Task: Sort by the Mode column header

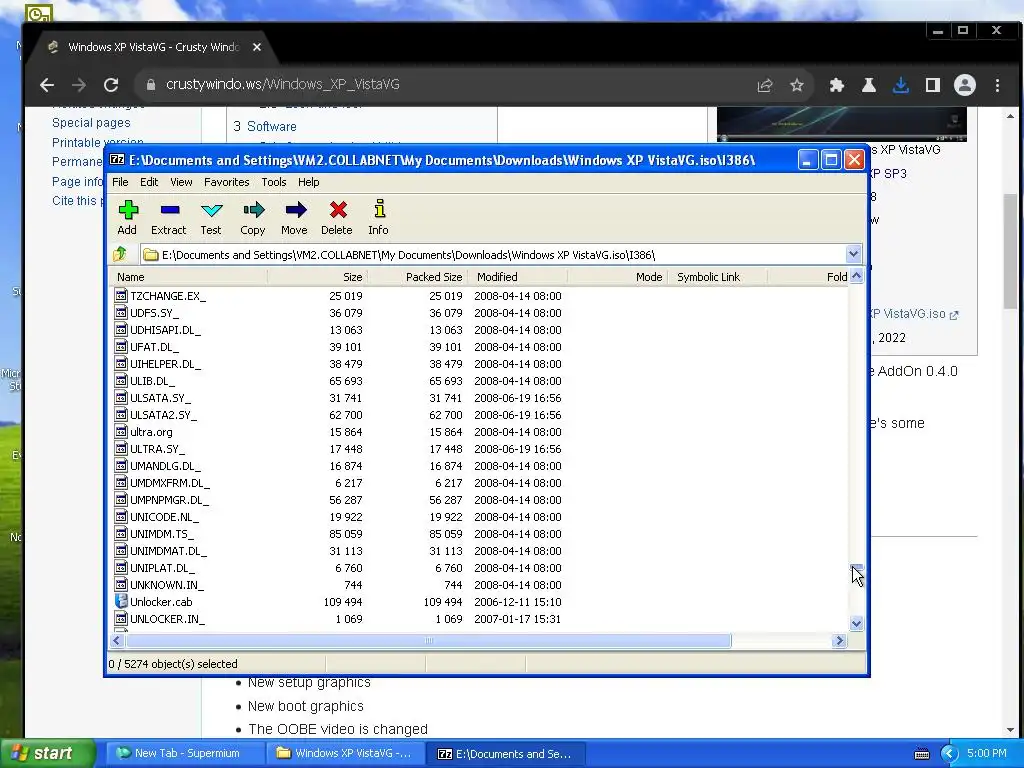Action: click(x=617, y=277)
